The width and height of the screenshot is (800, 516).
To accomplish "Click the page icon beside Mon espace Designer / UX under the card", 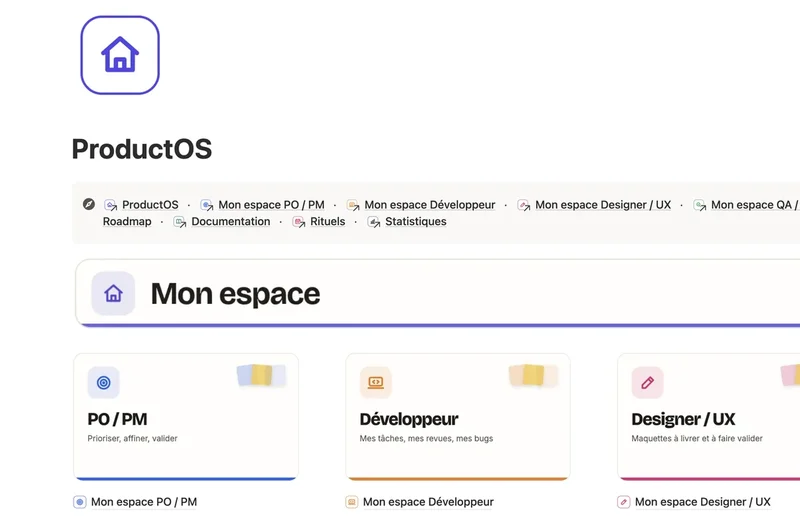I will pos(623,502).
